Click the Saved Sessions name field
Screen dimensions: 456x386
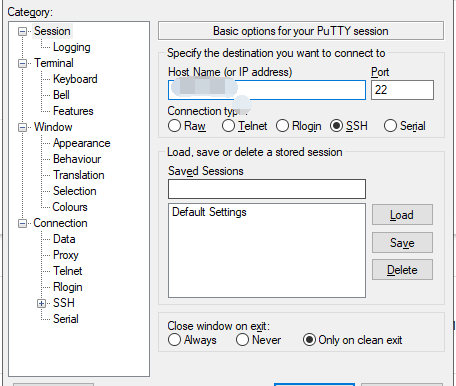coord(267,189)
